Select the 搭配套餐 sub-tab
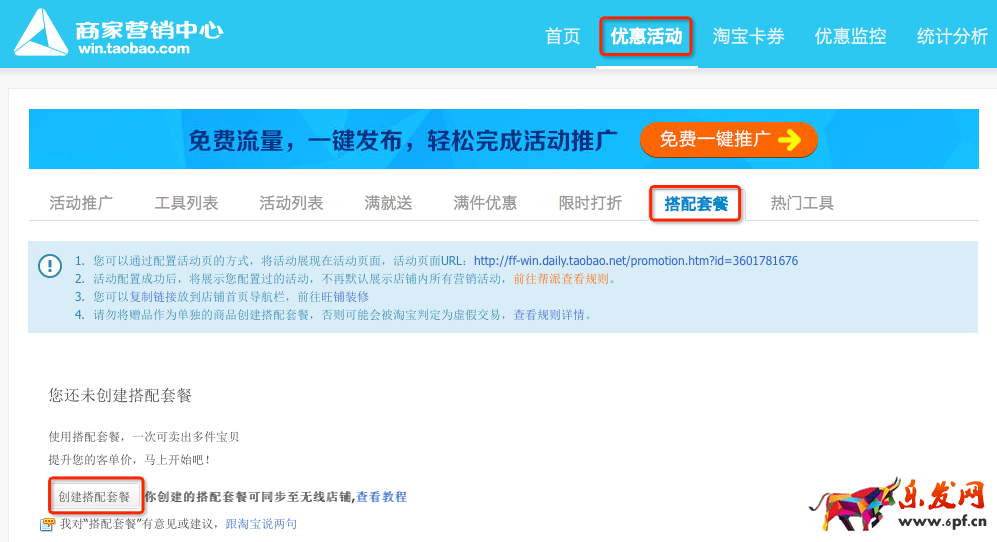 [696, 204]
